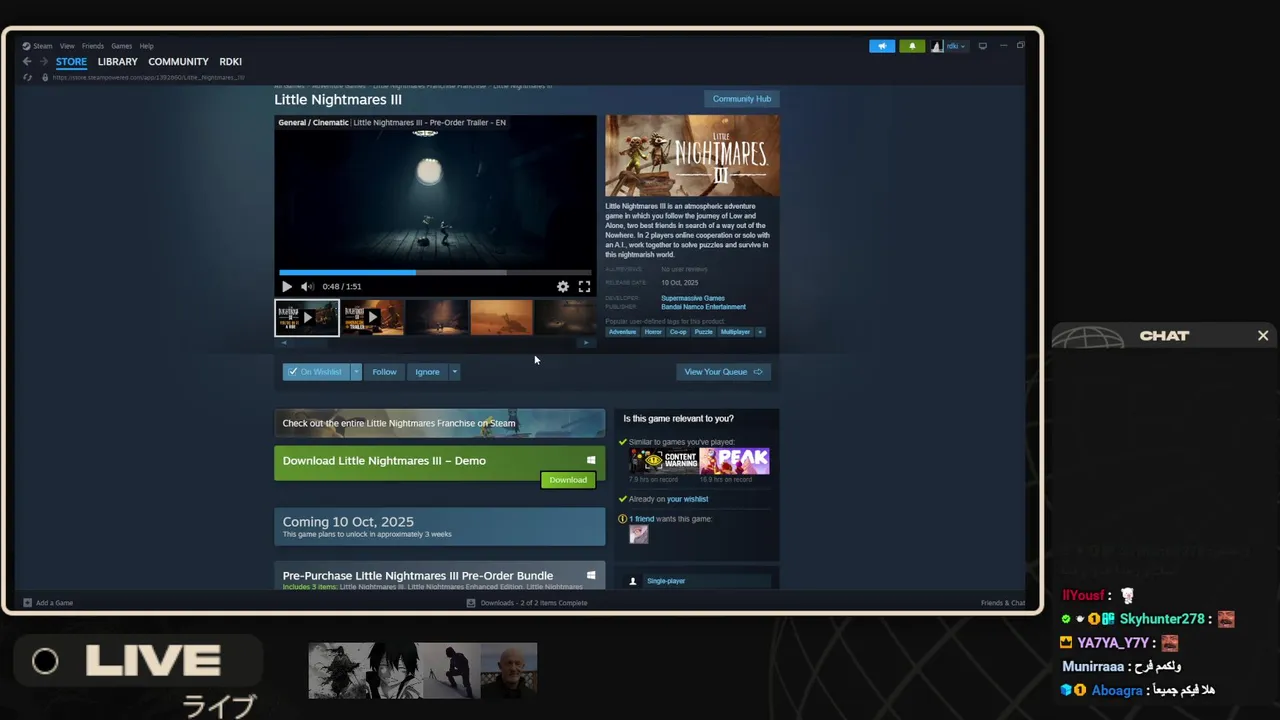Open the LIBRARY tab
The height and width of the screenshot is (720, 1280).
pyautogui.click(x=117, y=62)
